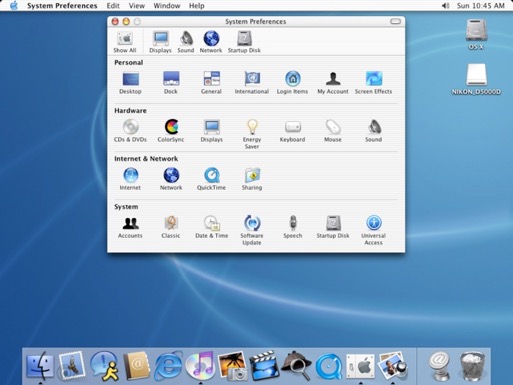The image size is (513, 385).
Task: Click Show All in the toolbar
Action: point(125,42)
